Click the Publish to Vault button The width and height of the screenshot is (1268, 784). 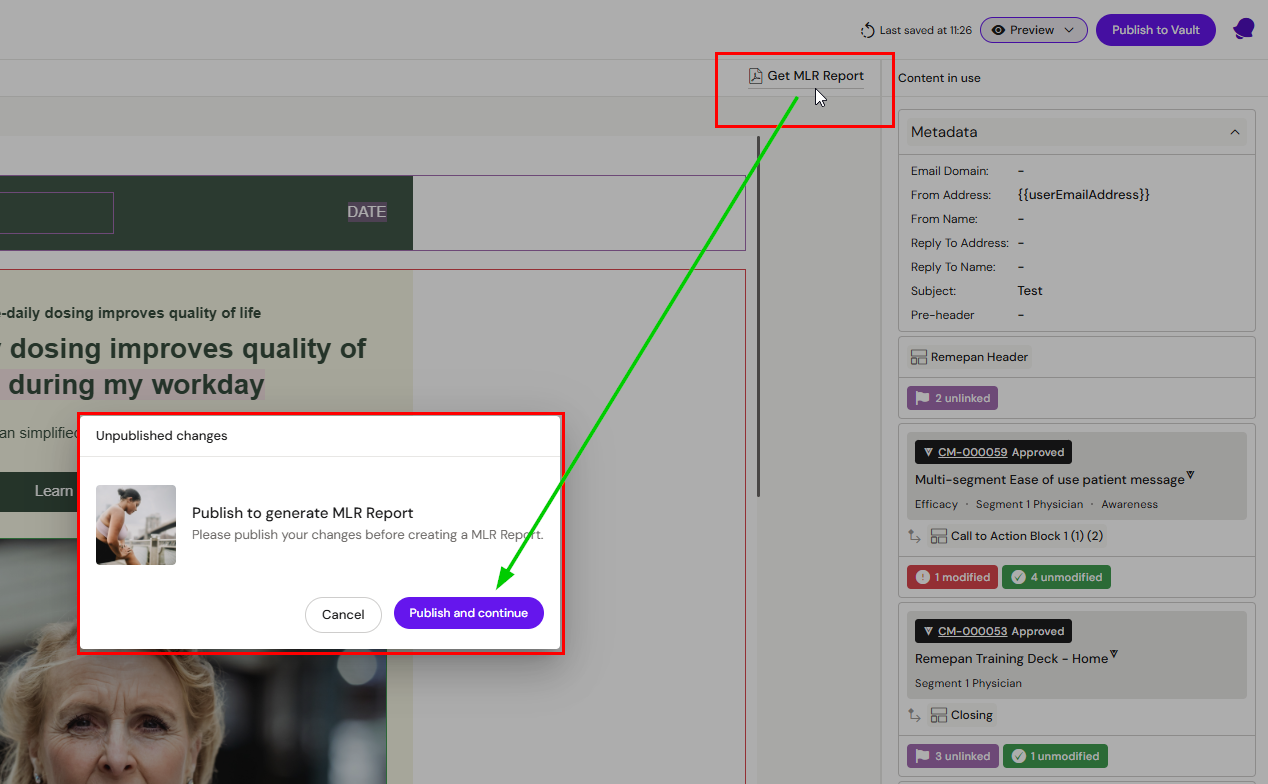click(1155, 30)
